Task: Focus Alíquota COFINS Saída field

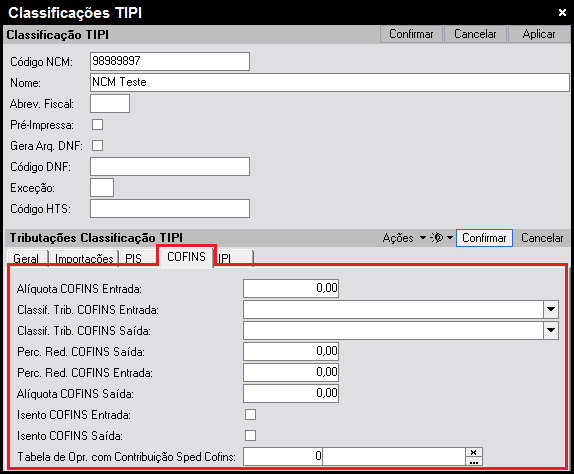Action: click(291, 393)
